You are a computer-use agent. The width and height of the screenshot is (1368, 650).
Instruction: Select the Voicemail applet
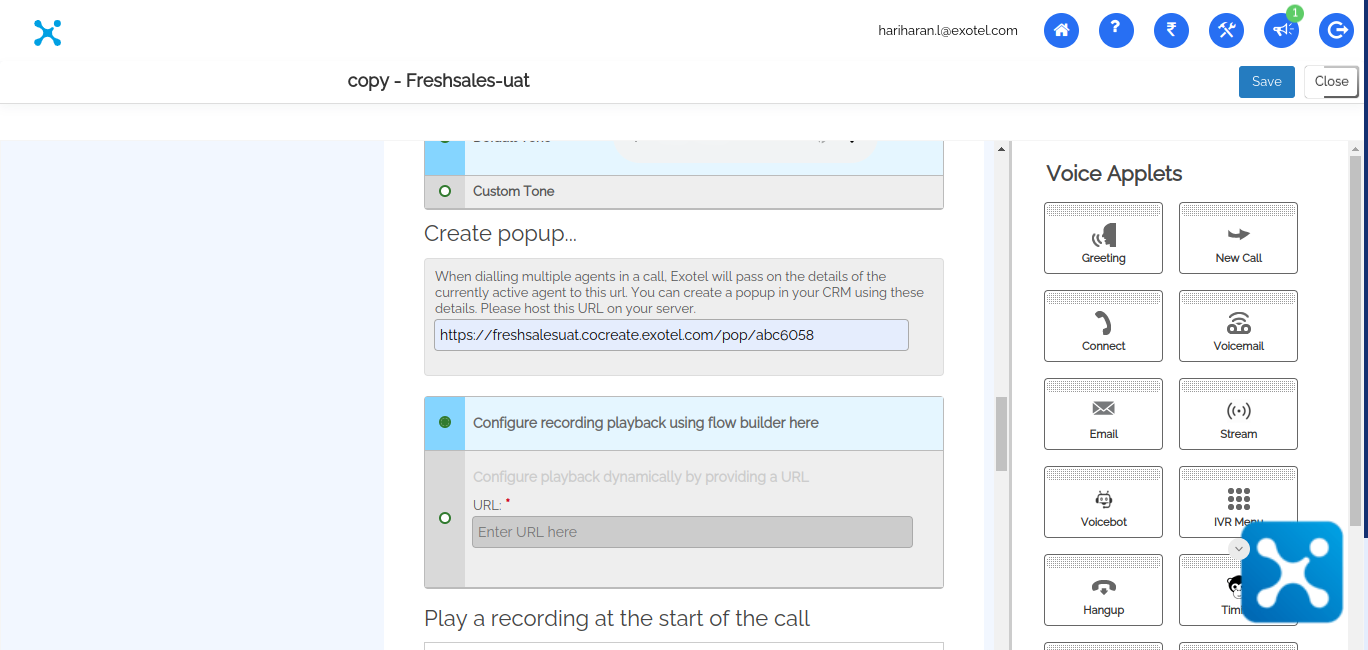point(1238,326)
